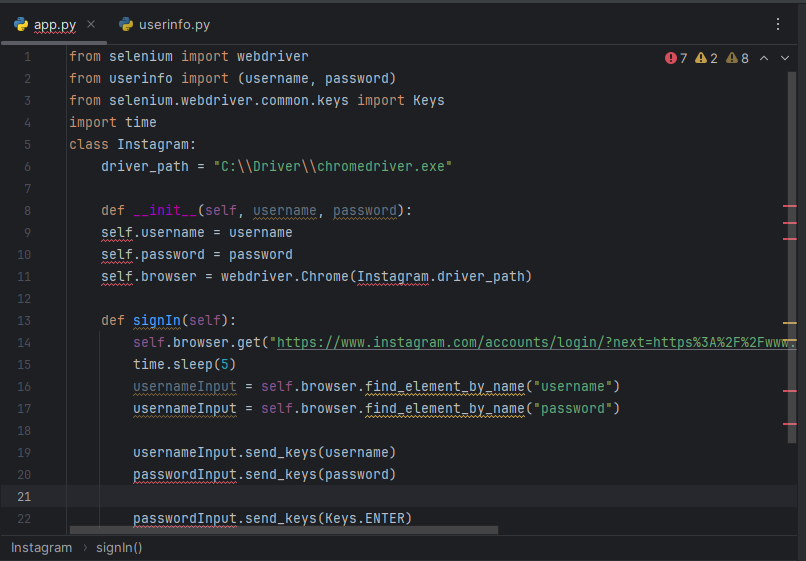
Task: Click the topmost red error stripe mark
Action: pyautogui.click(x=789, y=206)
